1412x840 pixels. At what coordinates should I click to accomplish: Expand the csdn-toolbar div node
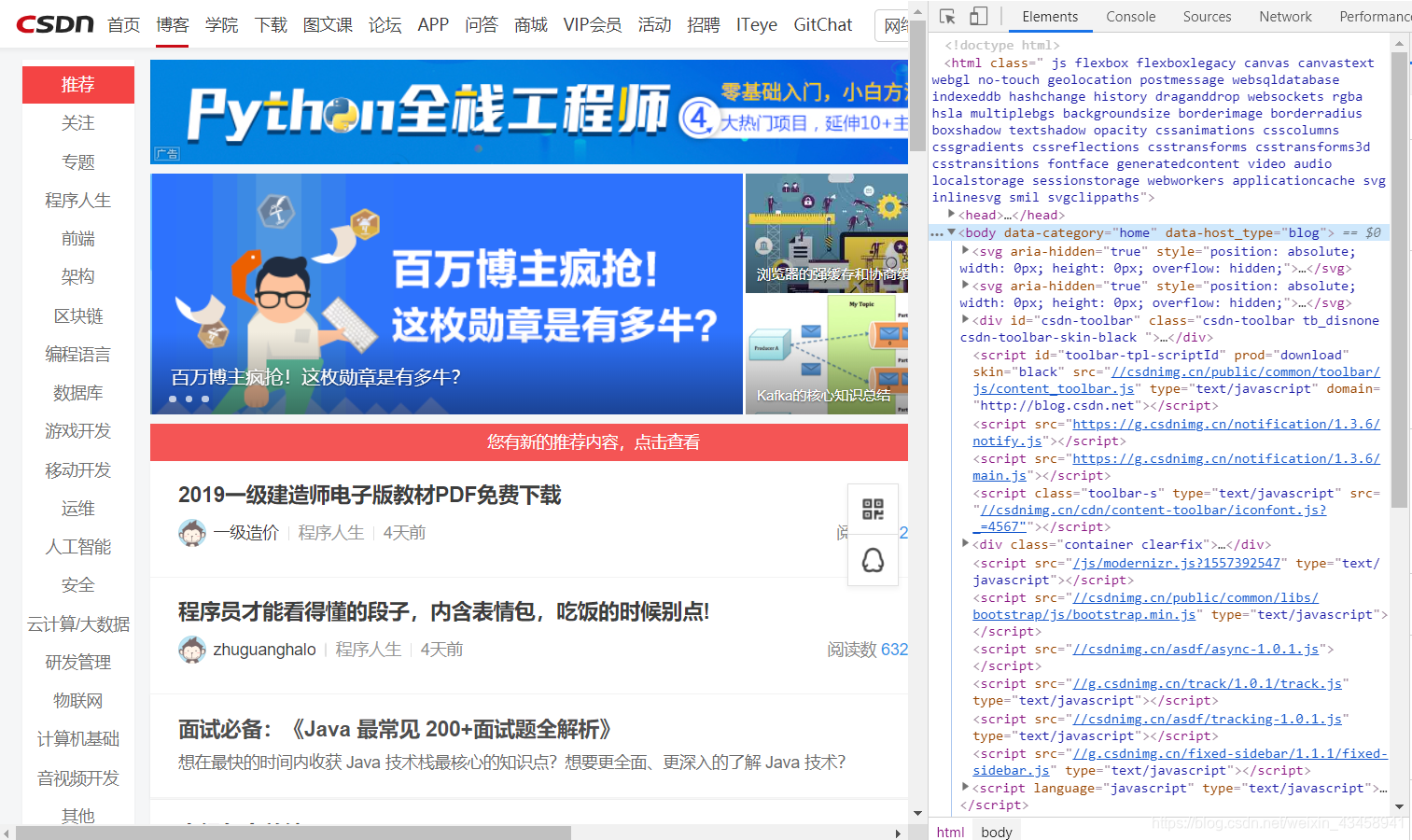pyautogui.click(x=965, y=320)
